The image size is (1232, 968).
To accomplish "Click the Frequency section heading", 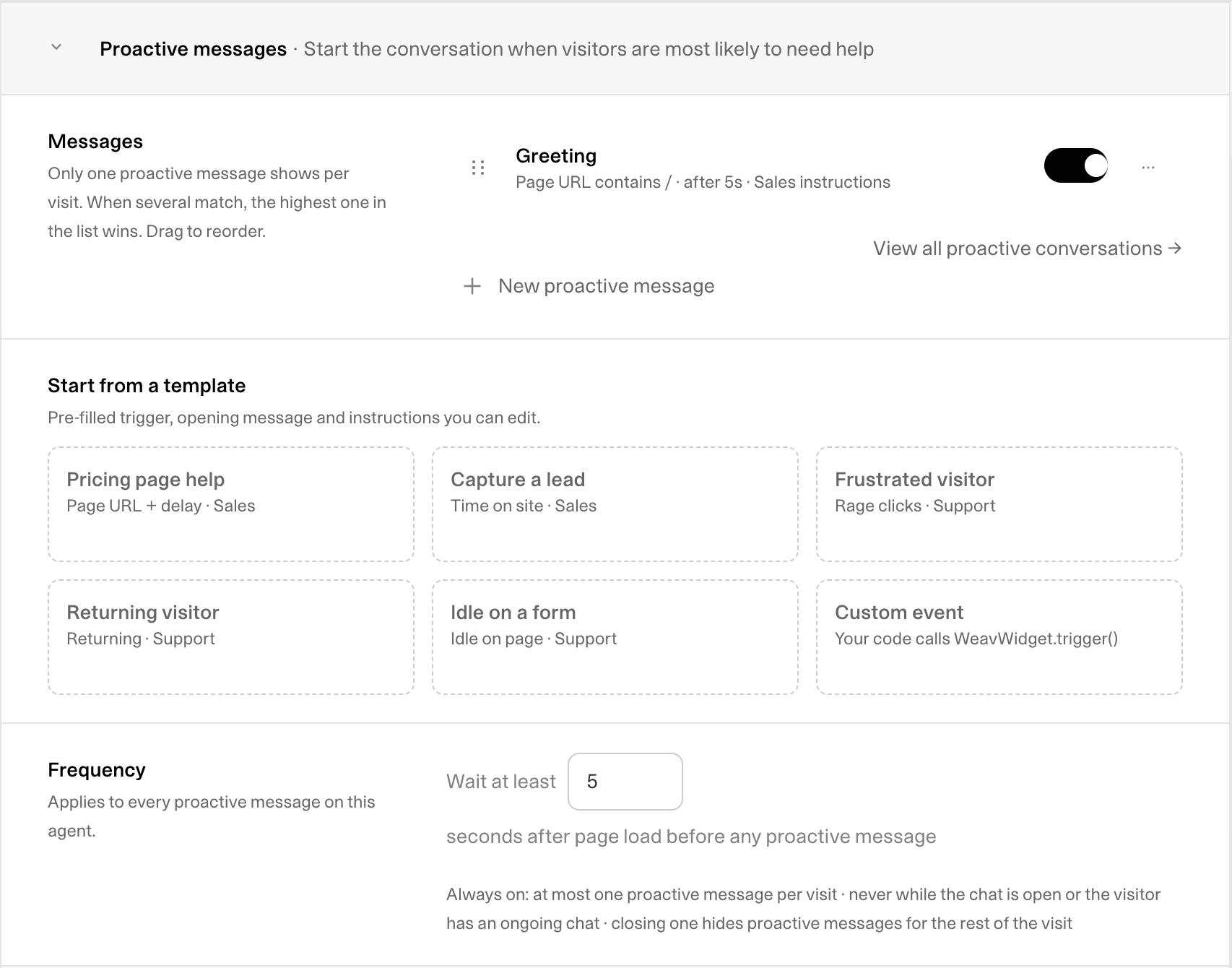I will [x=97, y=770].
